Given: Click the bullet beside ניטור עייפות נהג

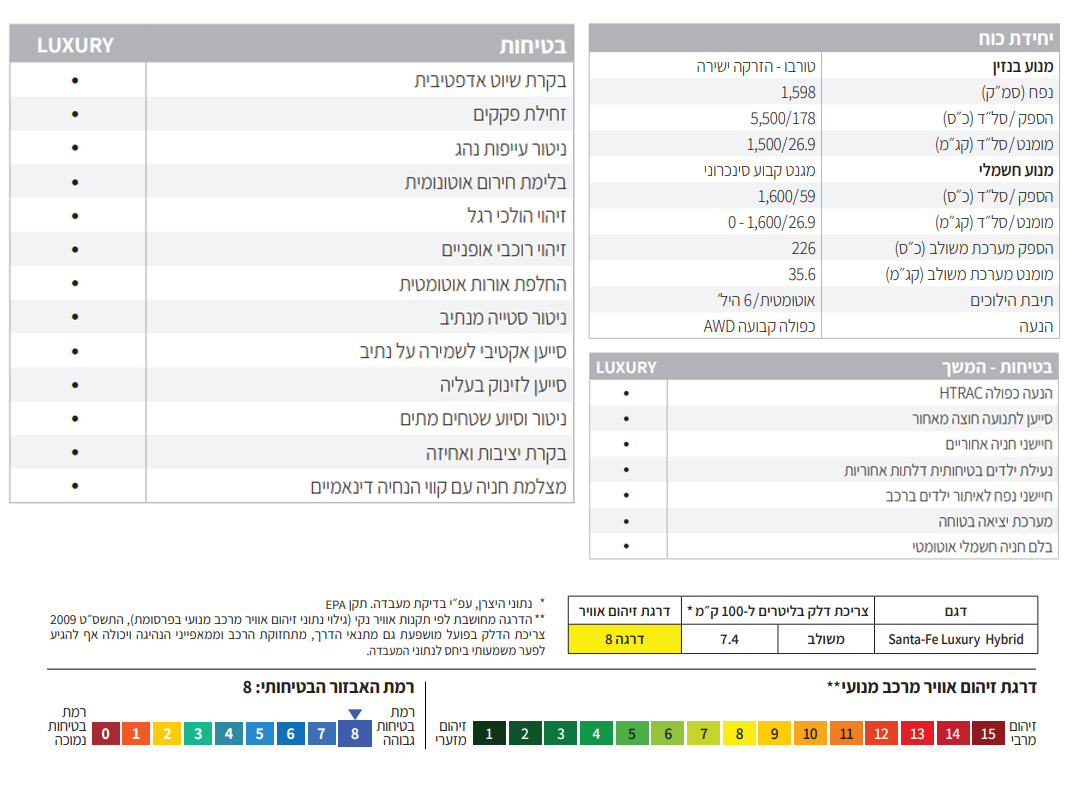Looking at the screenshot, I should point(76,148).
